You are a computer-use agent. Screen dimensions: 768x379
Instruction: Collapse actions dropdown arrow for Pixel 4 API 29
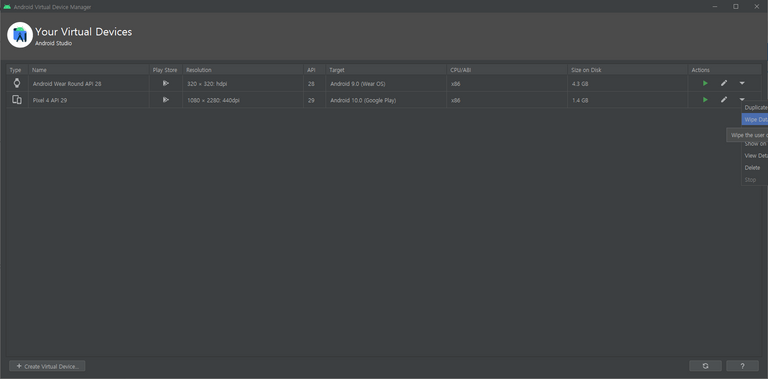point(742,99)
